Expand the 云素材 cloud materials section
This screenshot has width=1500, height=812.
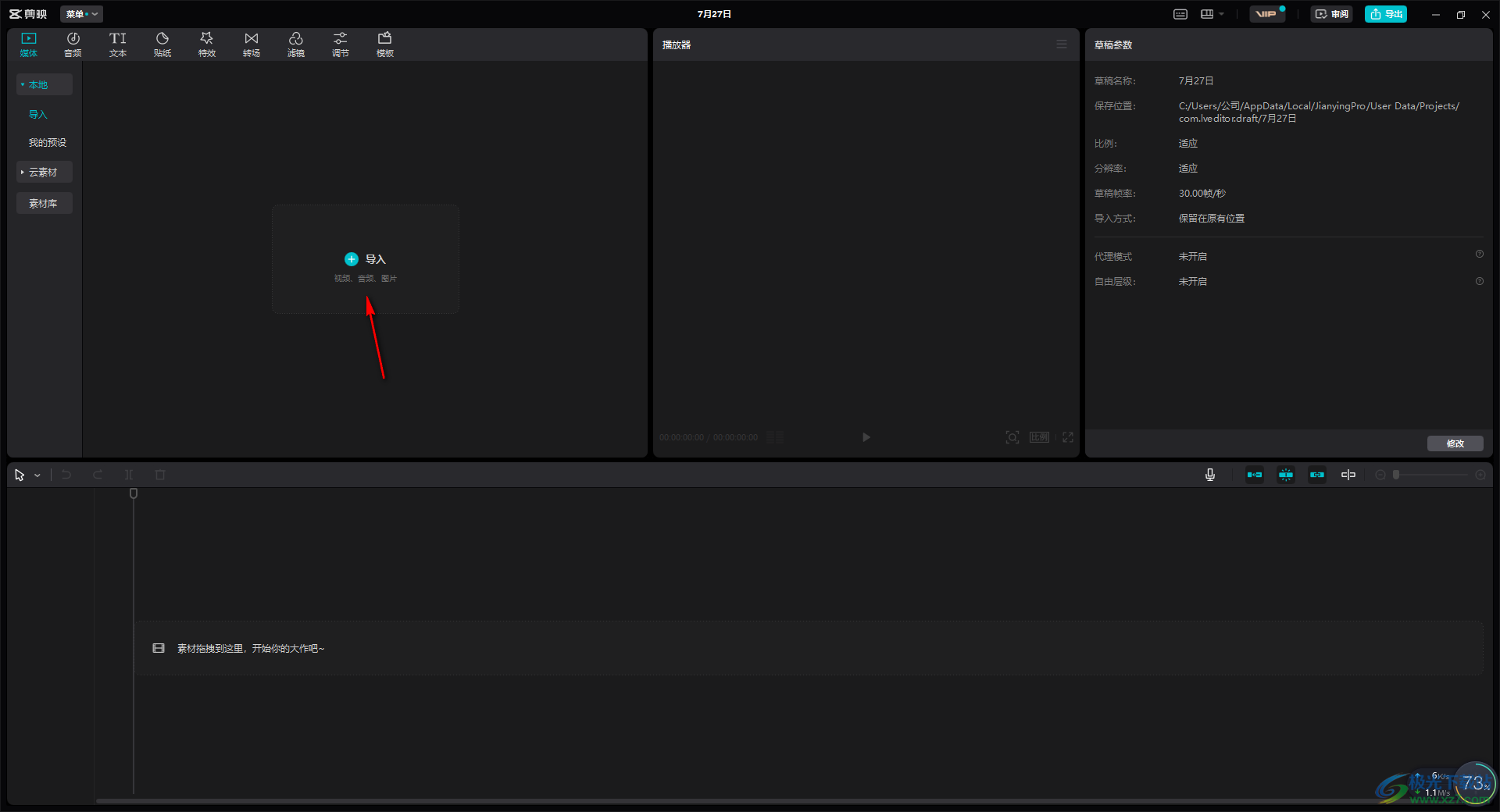(x=45, y=172)
